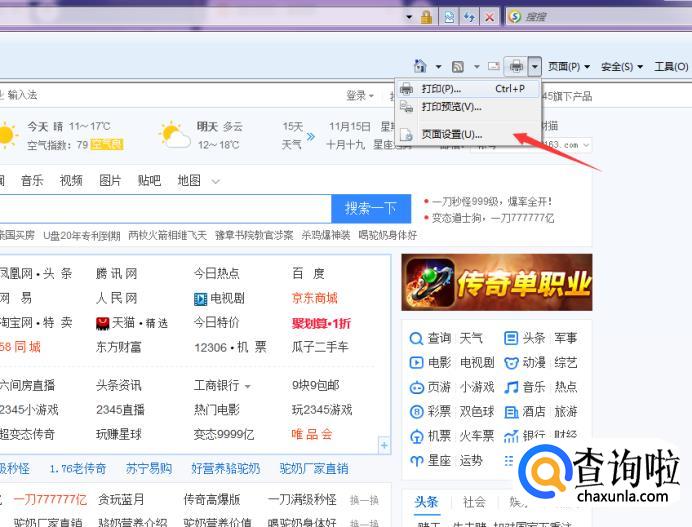Image resolution: width=692 pixels, height=527 pixels.
Task: Expand the 工商银行 dropdown arrow
Action: (x=248, y=387)
